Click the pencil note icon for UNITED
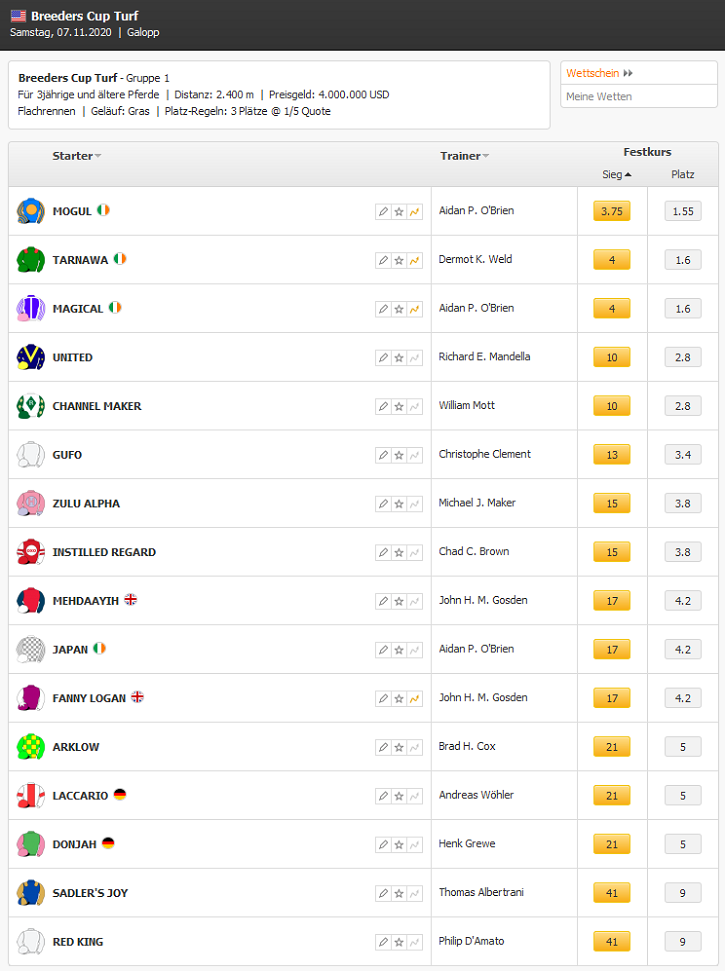The height and width of the screenshot is (971, 725). tap(383, 358)
